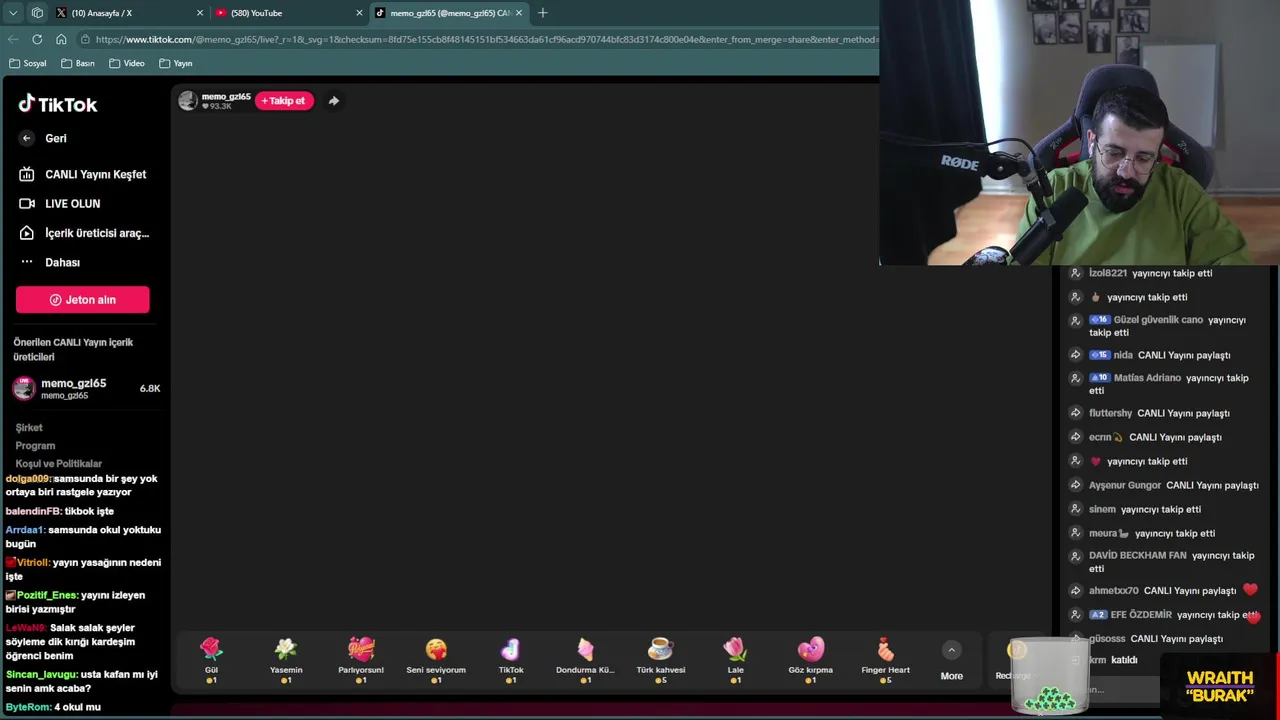Open the Yayın bookmarks folder
The image size is (1280, 720).
point(176,63)
